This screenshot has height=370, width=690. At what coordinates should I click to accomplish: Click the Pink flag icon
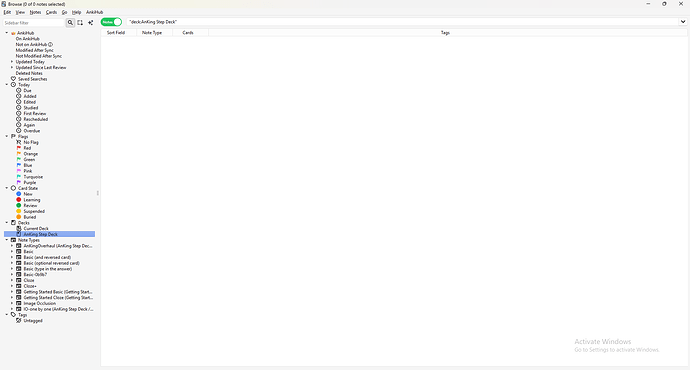click(x=18, y=171)
